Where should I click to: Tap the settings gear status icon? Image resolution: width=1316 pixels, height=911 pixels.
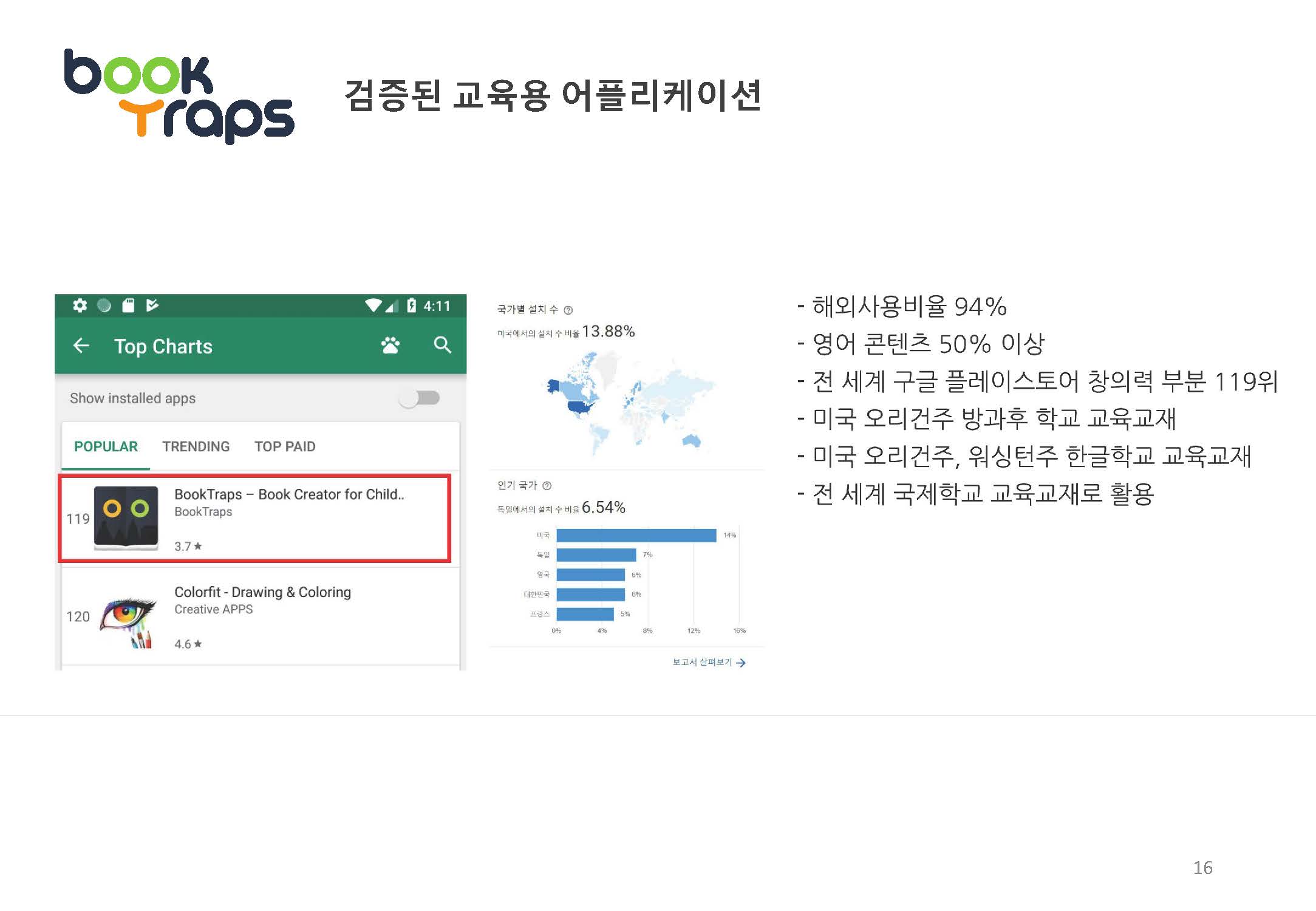click(80, 305)
